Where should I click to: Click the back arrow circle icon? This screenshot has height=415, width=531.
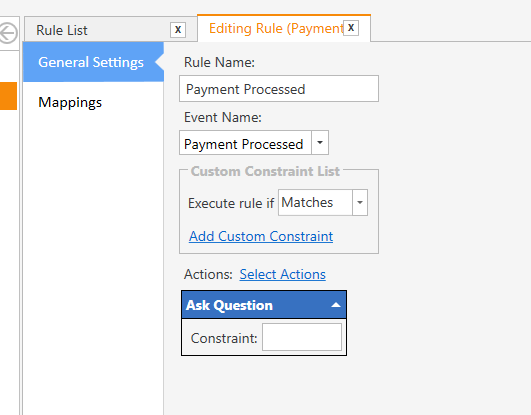7,33
